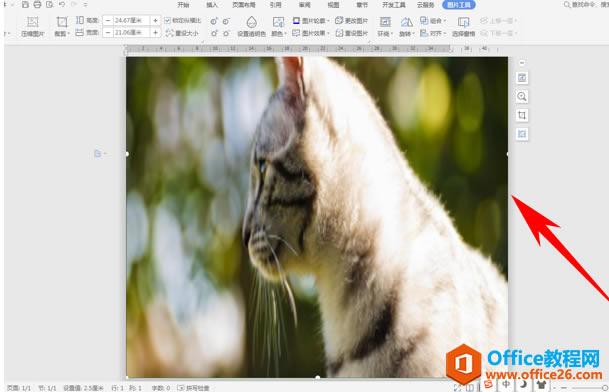
Task: Click the Save icon in quick access toolbar
Action: click(x=25, y=5)
